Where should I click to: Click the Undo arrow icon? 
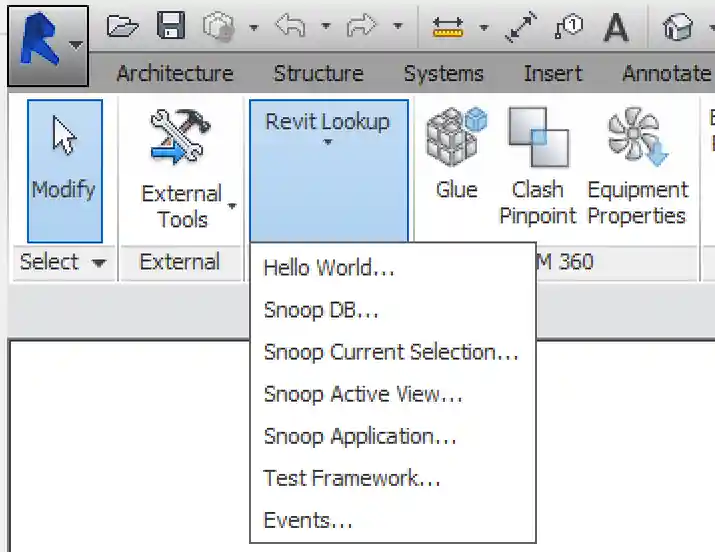tap(291, 27)
